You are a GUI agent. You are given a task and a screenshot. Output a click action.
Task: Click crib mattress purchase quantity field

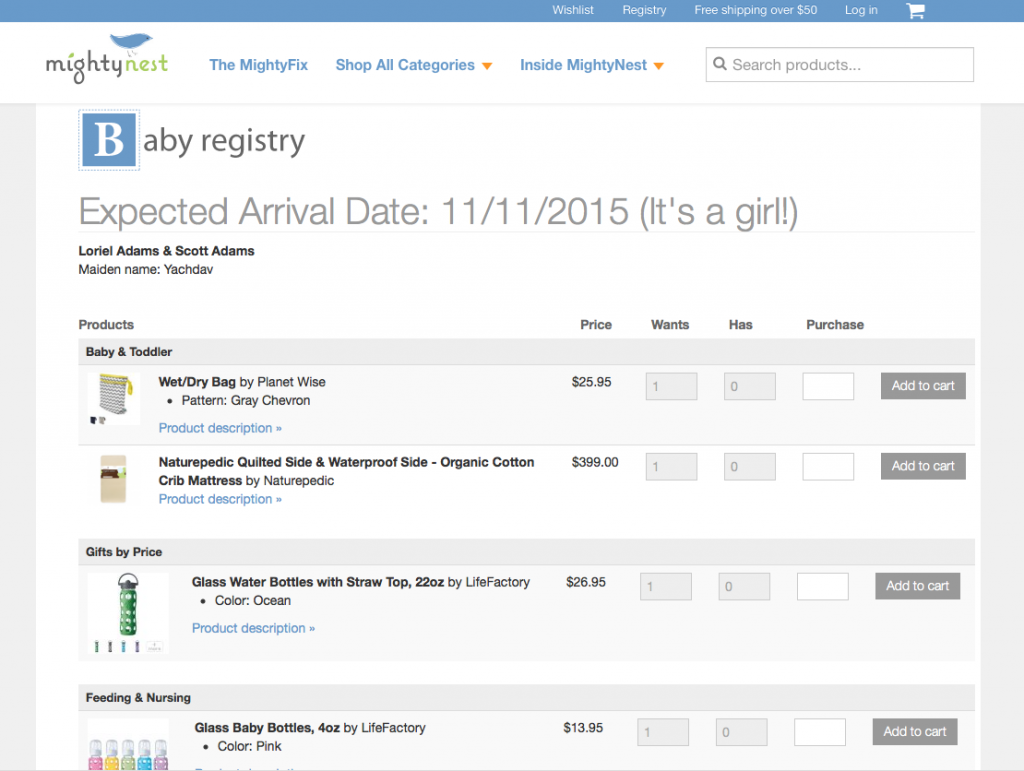pos(828,466)
